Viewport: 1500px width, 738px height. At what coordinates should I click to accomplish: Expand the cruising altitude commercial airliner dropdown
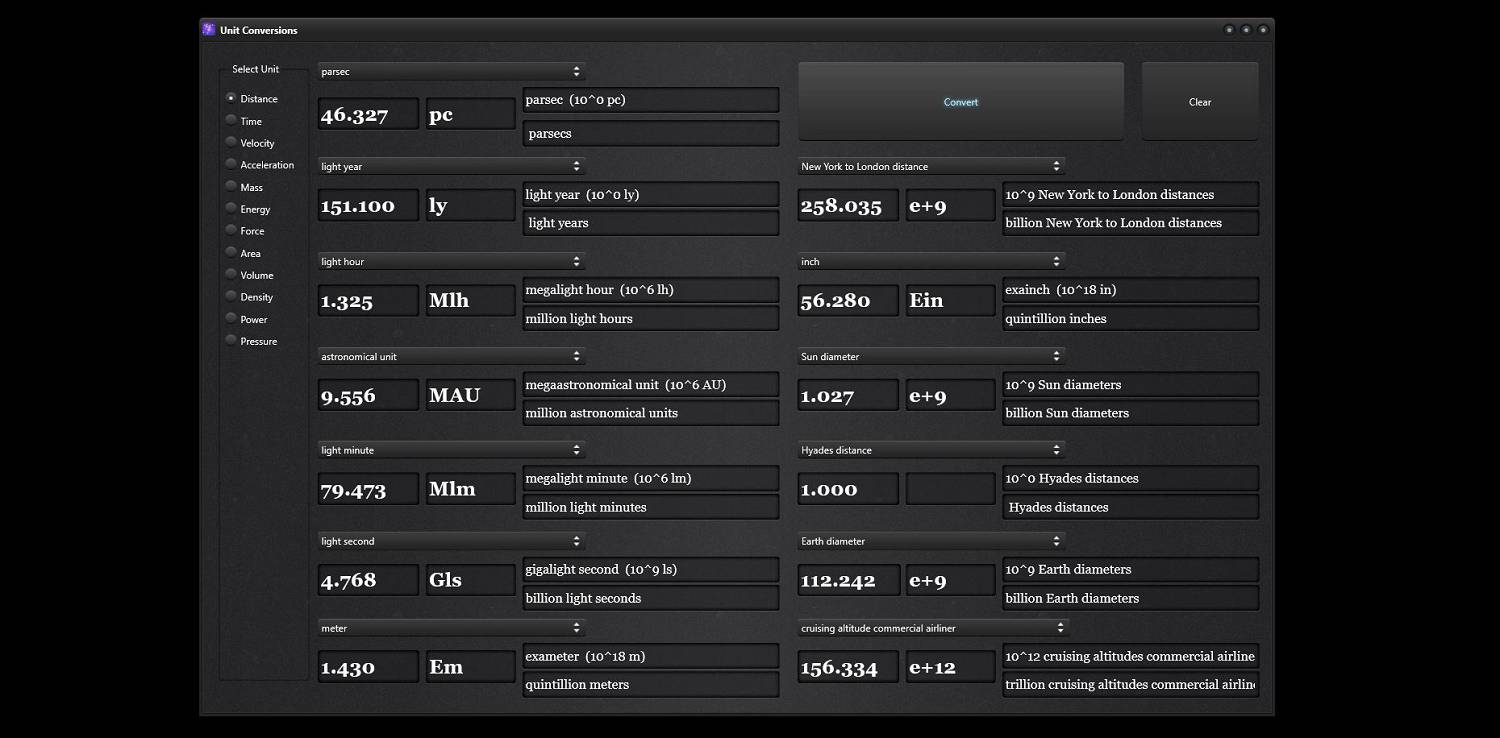[933, 628]
